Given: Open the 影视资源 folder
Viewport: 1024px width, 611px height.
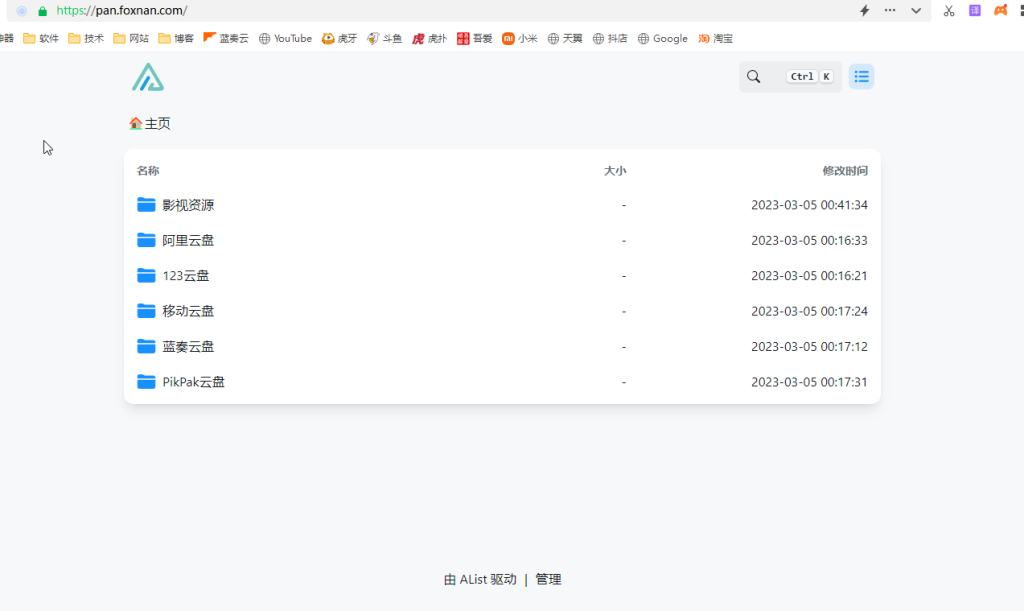Looking at the screenshot, I should (x=188, y=205).
